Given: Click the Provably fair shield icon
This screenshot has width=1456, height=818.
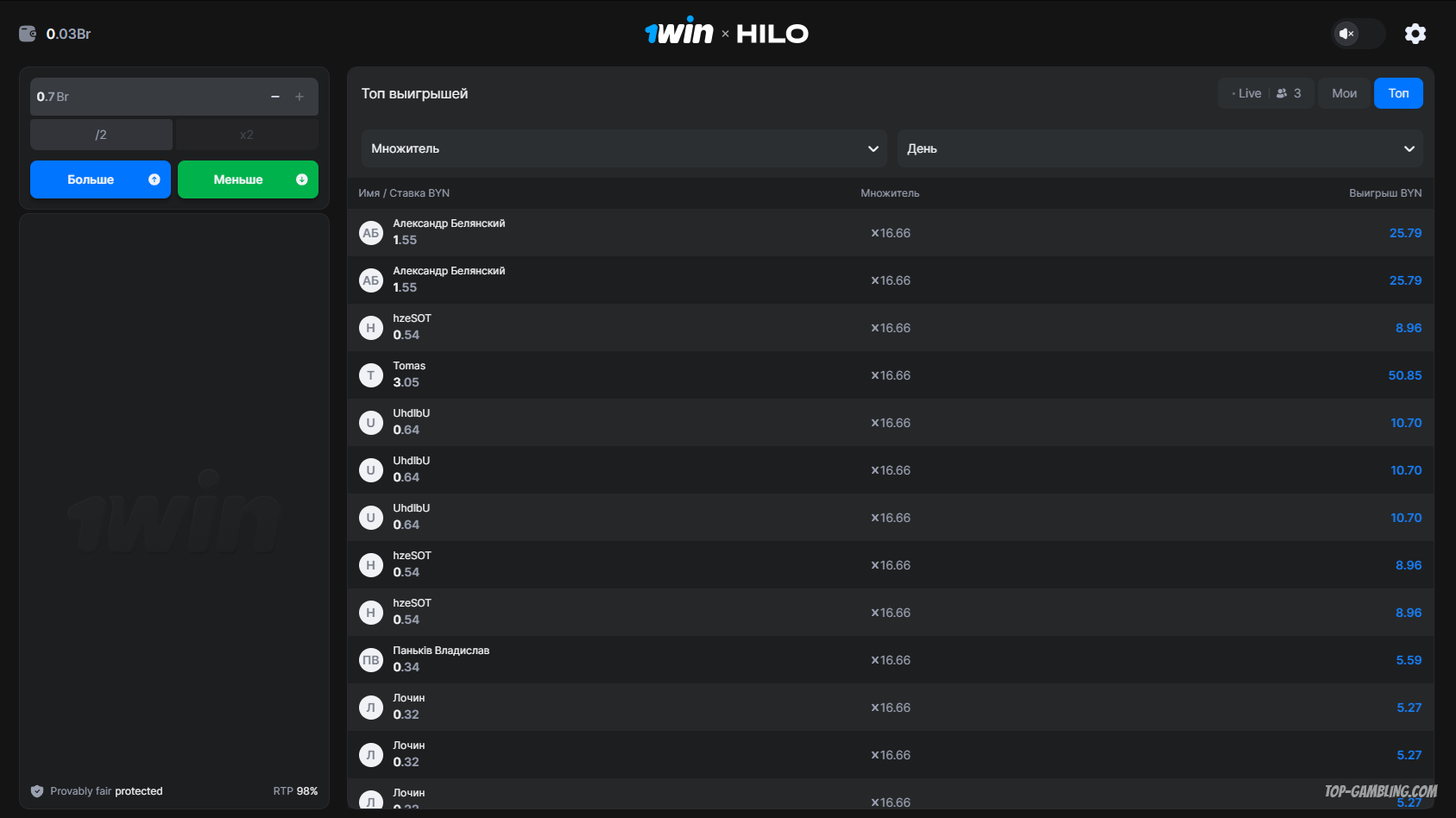Looking at the screenshot, I should pyautogui.click(x=37, y=791).
